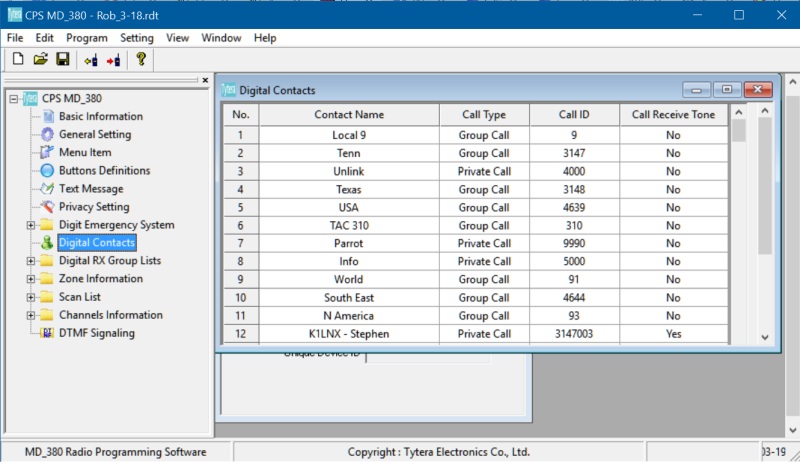Click the General Setting gear icon
This screenshot has height=462, width=800.
tap(47, 134)
